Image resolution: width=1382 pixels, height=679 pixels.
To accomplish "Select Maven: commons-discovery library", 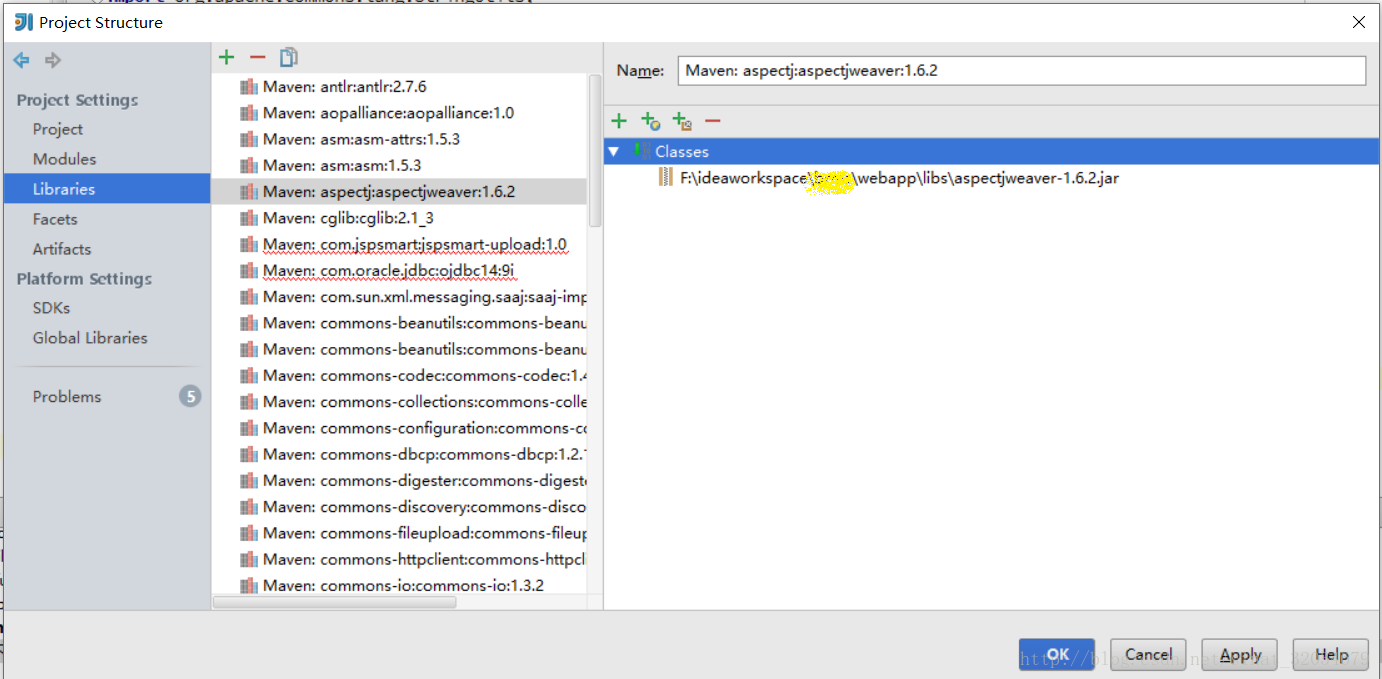I will [x=425, y=506].
